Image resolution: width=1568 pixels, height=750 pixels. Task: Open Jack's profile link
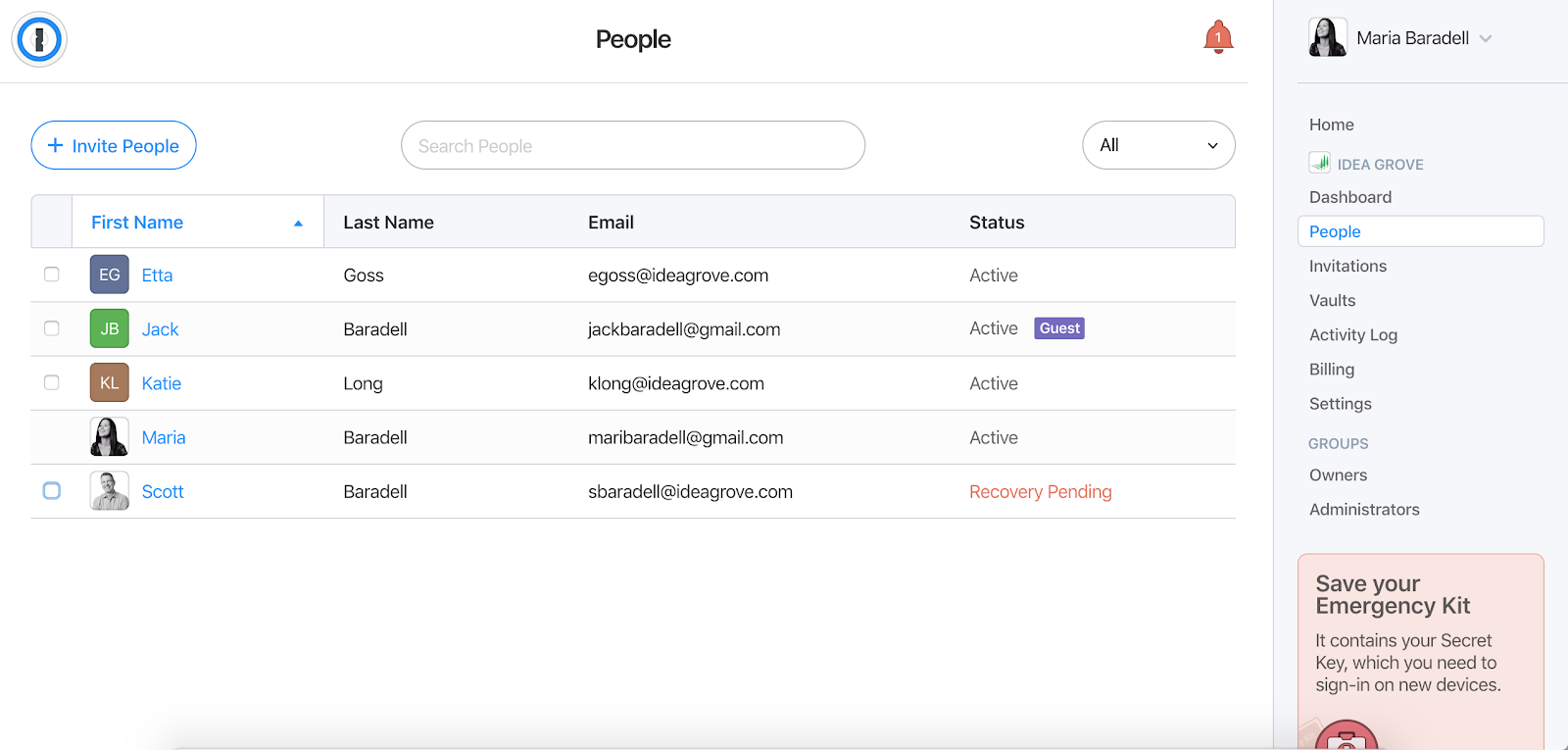point(160,329)
